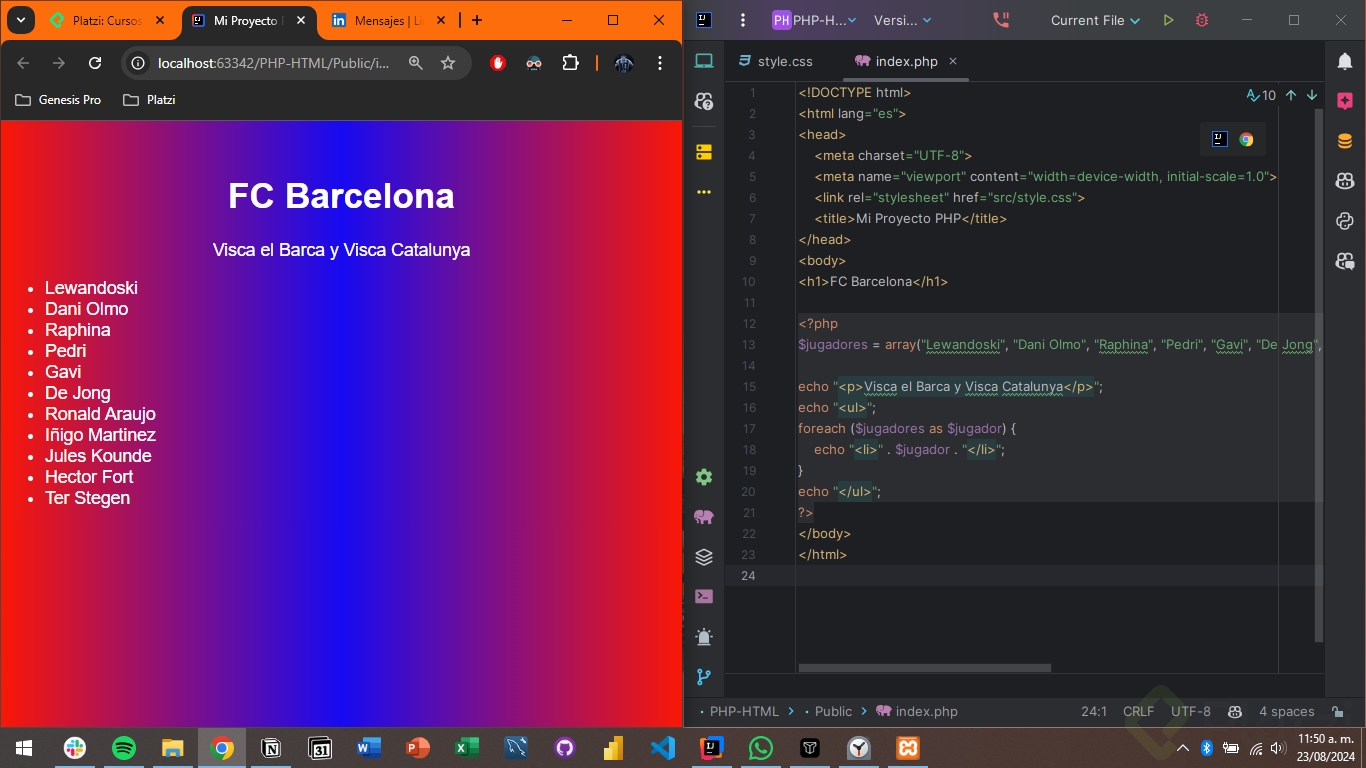Change file encoding UTF-8 in status bar
The width and height of the screenshot is (1366, 768).
pyautogui.click(x=1191, y=712)
